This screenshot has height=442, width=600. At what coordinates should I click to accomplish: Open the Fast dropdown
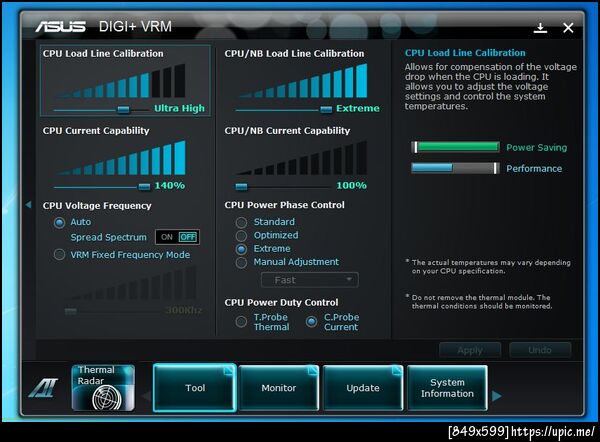coord(310,280)
